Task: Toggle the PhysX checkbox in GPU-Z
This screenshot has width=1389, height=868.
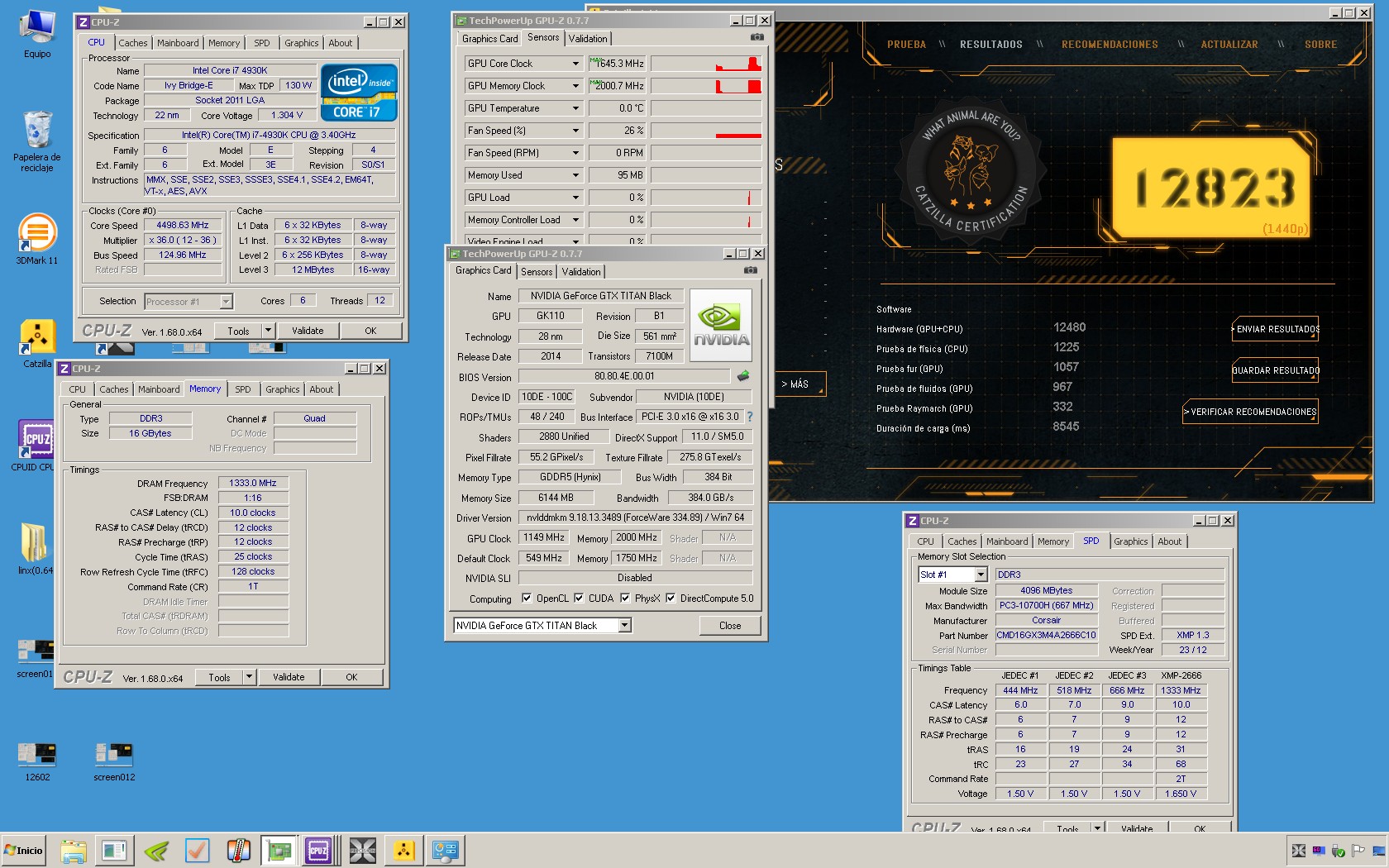Action: (x=625, y=599)
